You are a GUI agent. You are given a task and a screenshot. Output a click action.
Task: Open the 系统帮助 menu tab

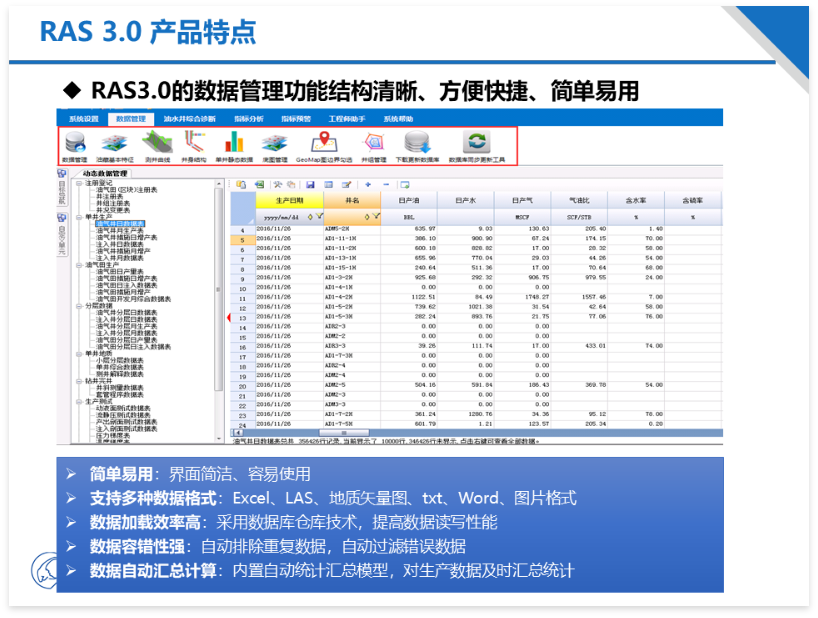tap(399, 119)
